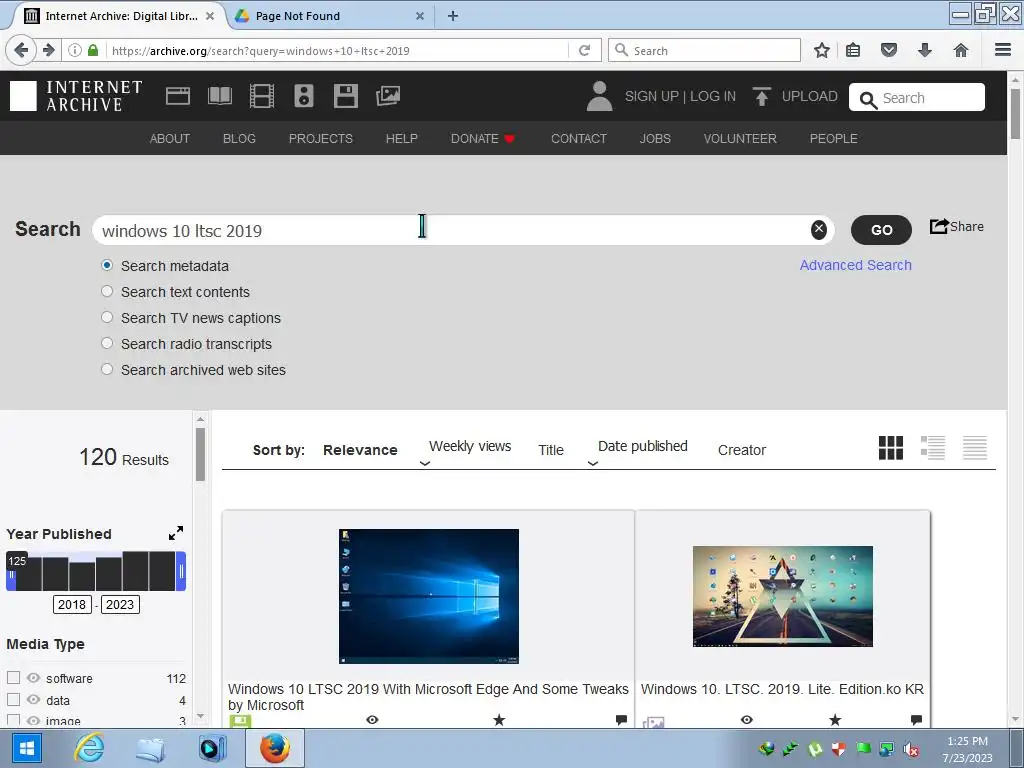Open the PROJECTS menu item
This screenshot has width=1024, height=768.
coord(321,138)
